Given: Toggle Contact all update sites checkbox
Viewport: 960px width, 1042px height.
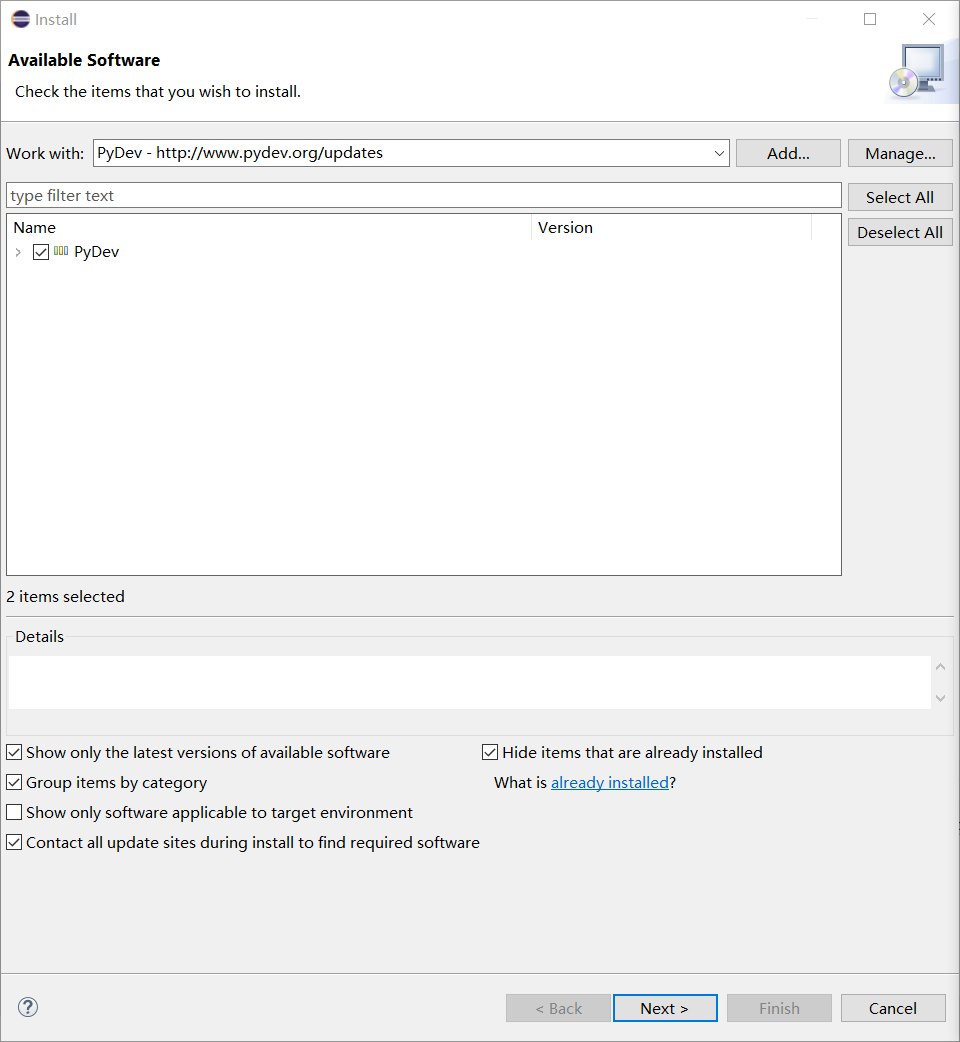Looking at the screenshot, I should [14, 842].
